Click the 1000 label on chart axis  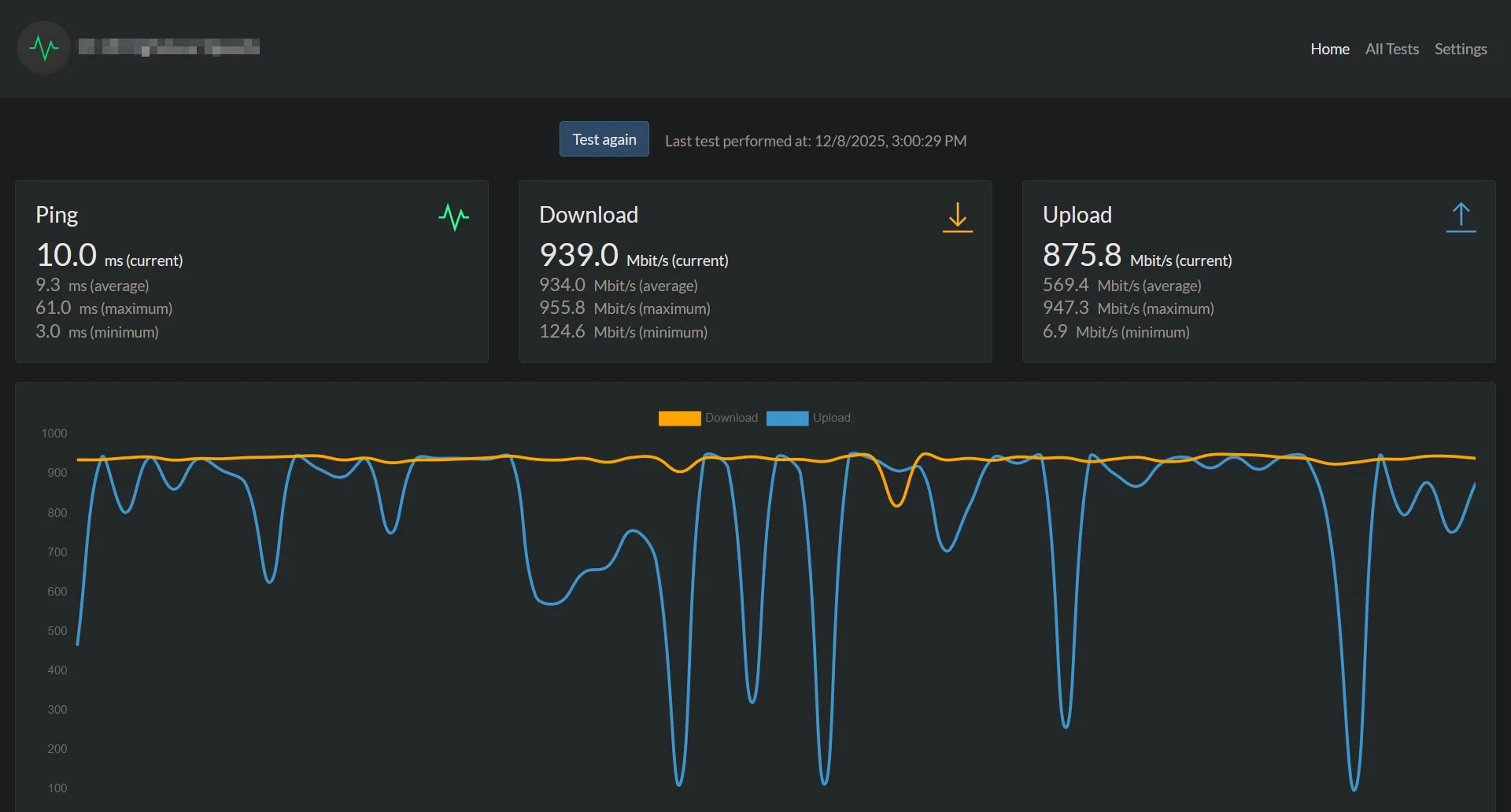(54, 434)
